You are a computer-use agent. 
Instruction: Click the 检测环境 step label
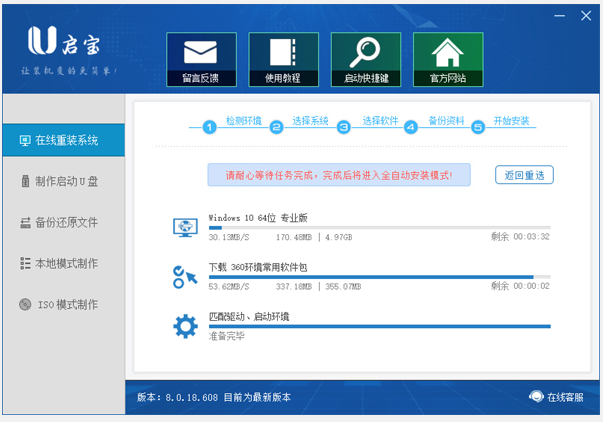coord(244,121)
